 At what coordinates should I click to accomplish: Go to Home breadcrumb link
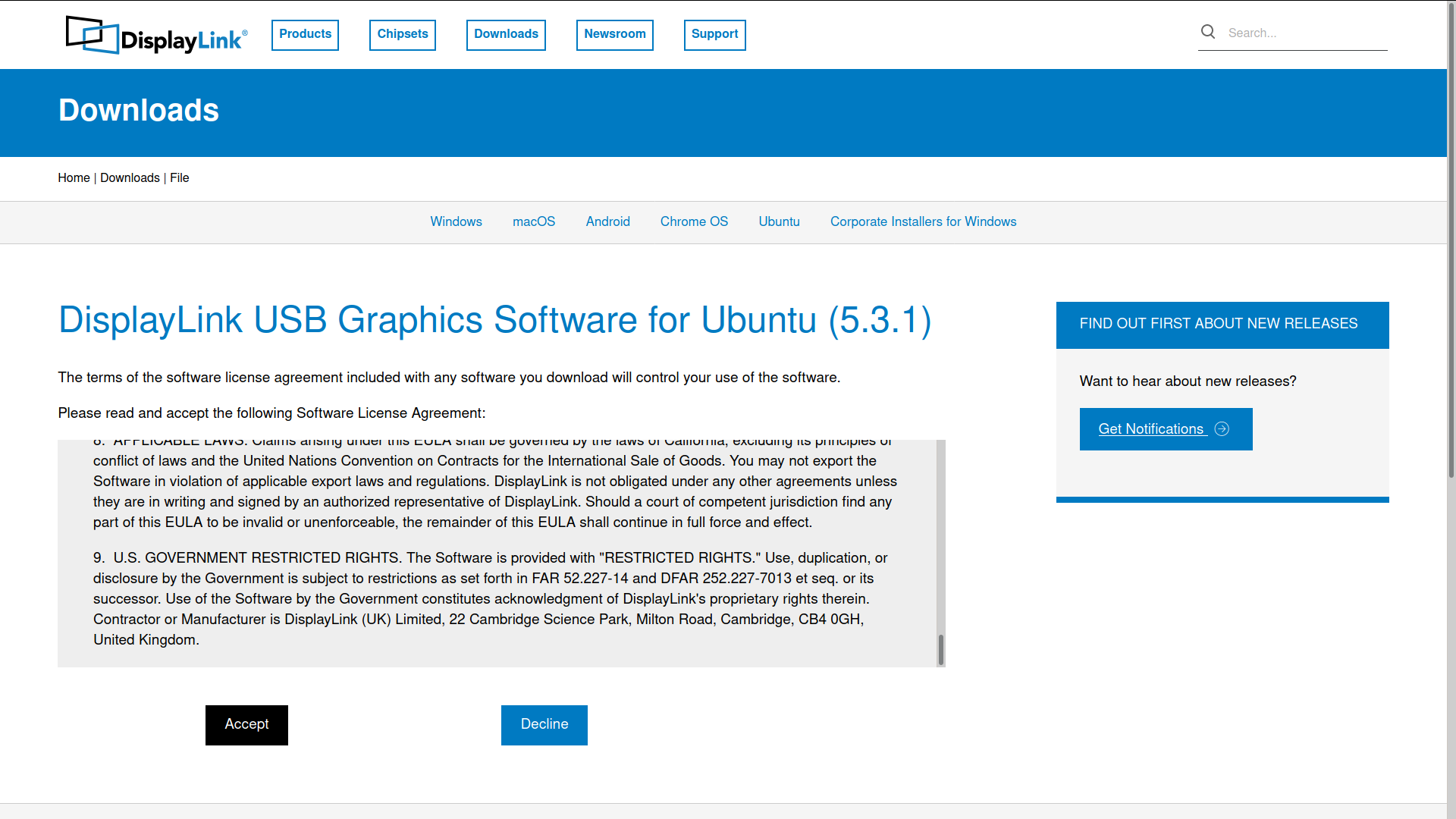coord(74,178)
